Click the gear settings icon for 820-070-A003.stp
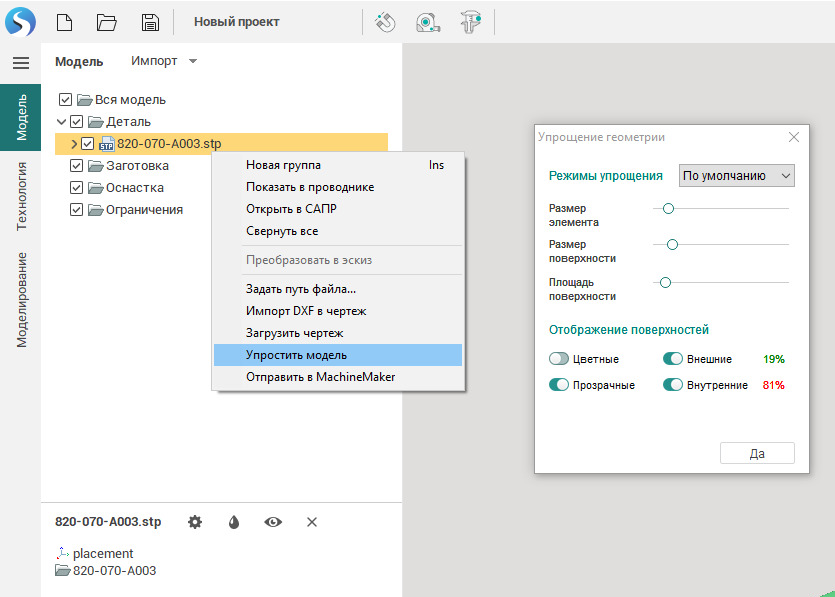 click(195, 522)
